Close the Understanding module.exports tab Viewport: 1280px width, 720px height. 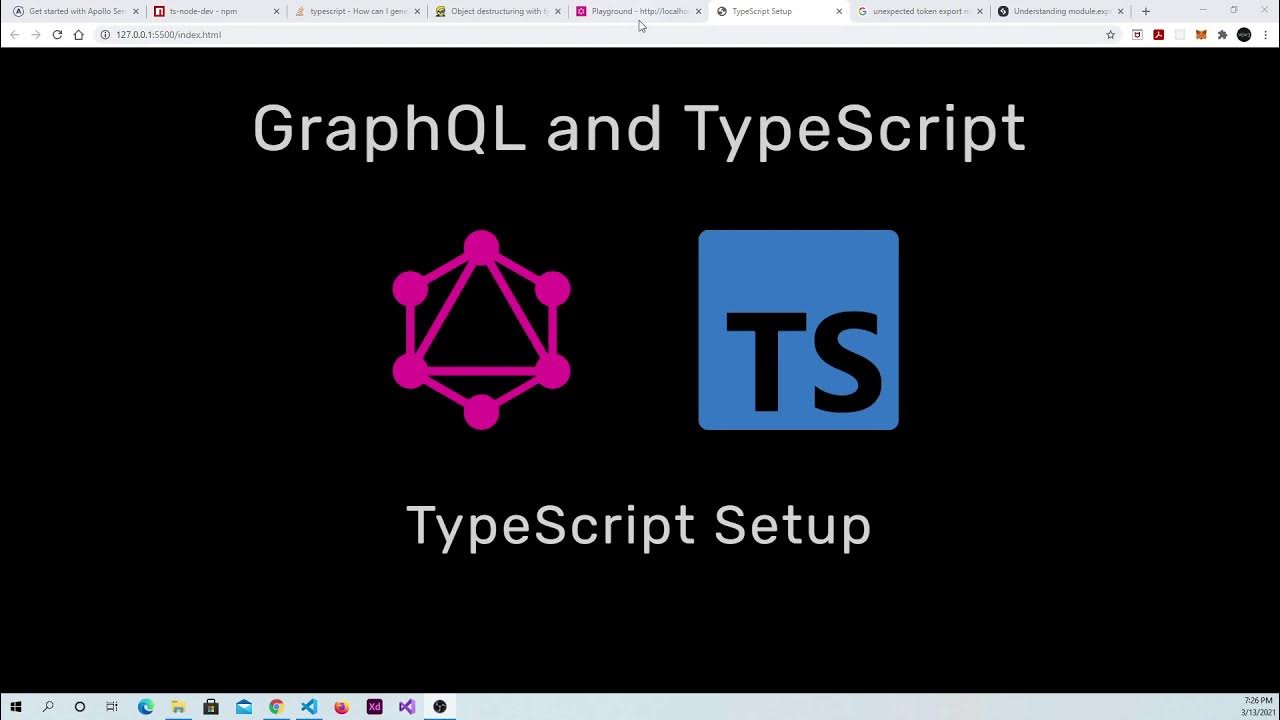(x=1120, y=12)
